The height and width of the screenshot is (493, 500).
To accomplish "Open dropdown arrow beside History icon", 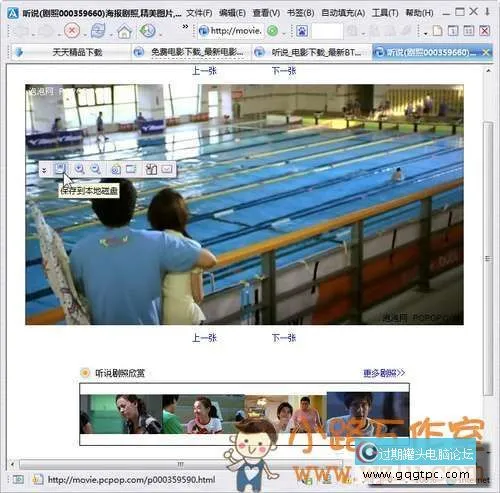I will click(160, 34).
